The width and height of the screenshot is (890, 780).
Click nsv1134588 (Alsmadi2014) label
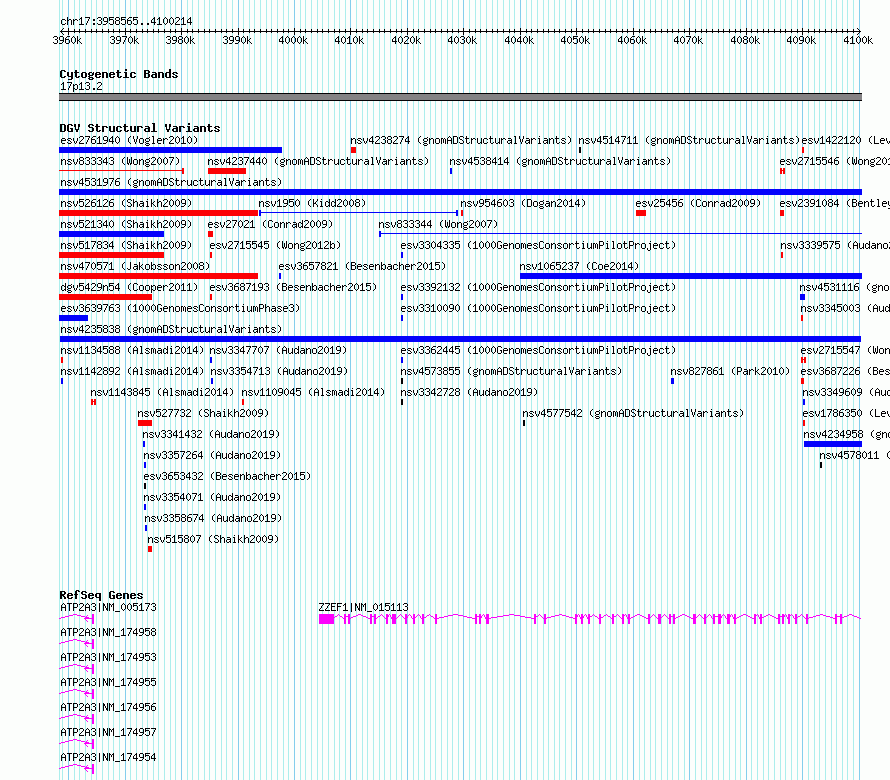132,350
